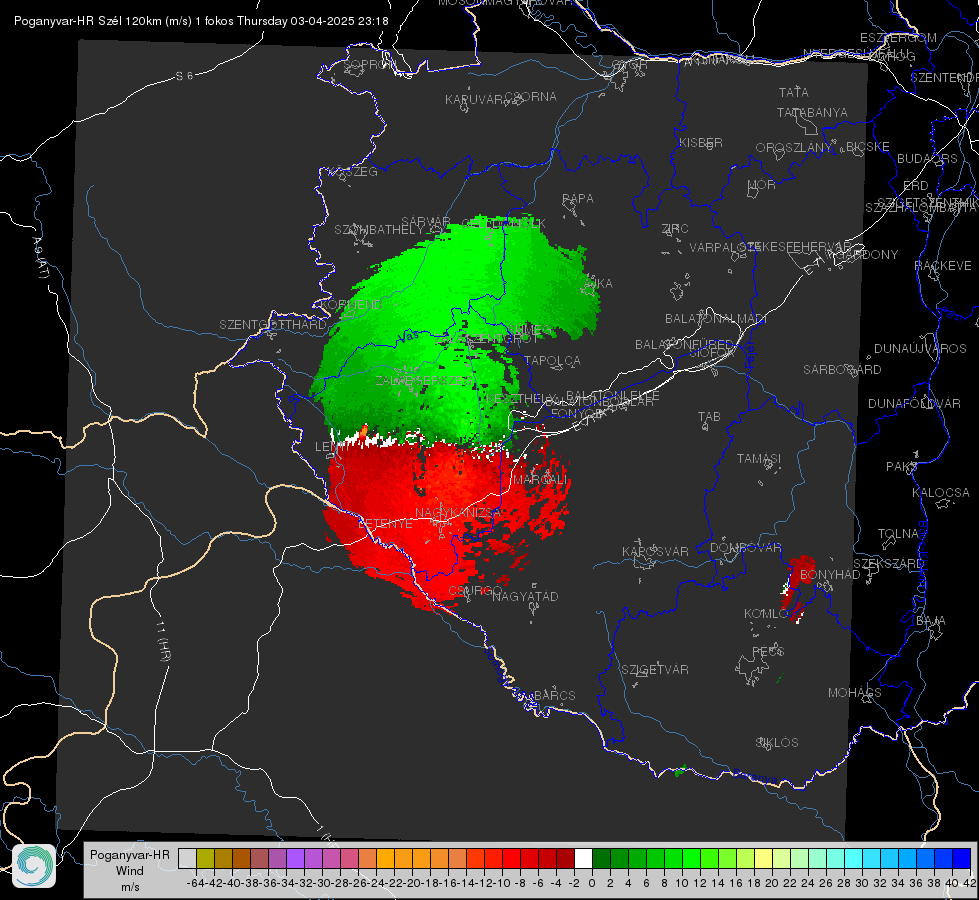Select the SIKLOS label
Screen dimensions: 979x900
point(777,742)
